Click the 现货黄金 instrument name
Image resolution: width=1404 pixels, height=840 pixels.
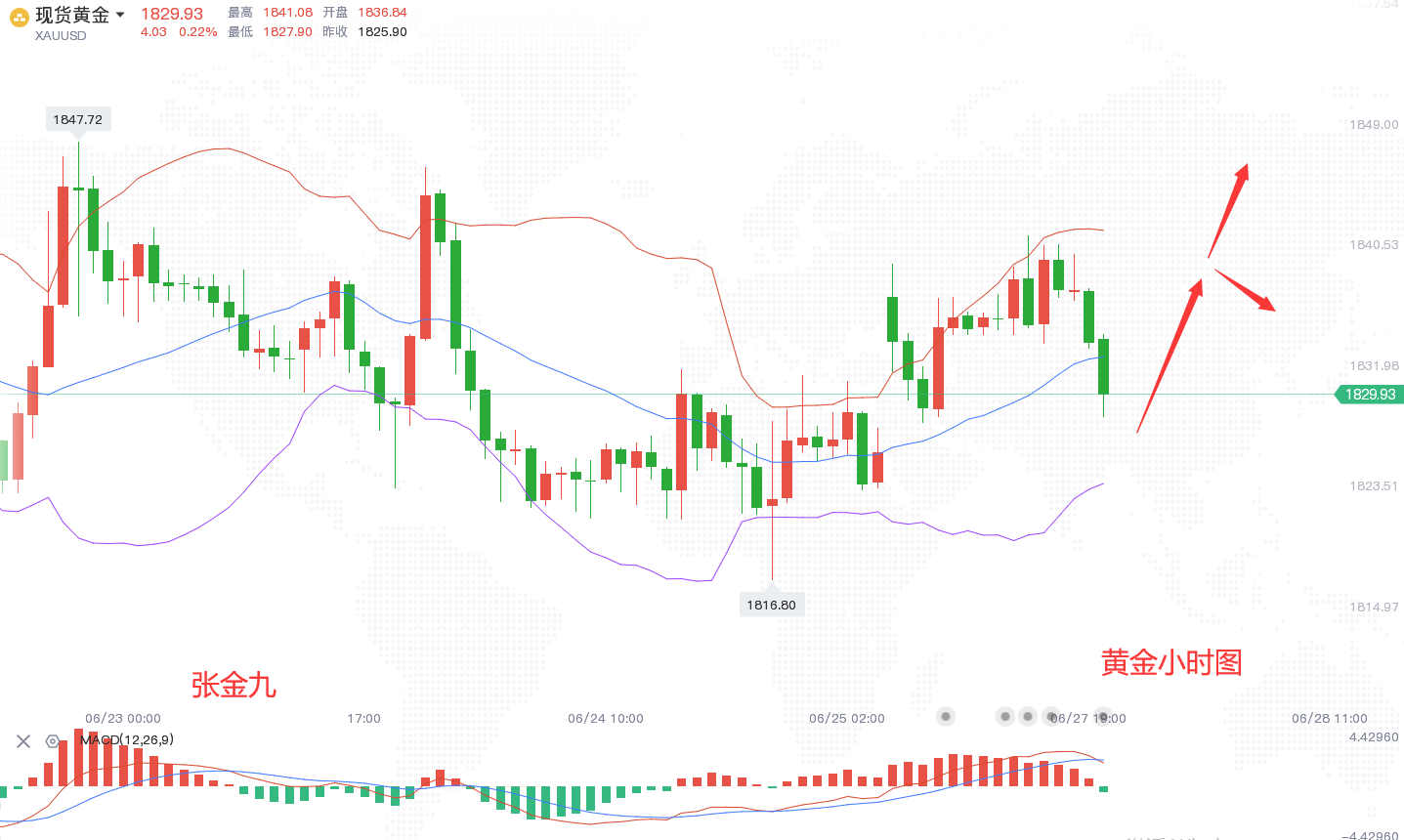pyautogui.click(x=72, y=15)
